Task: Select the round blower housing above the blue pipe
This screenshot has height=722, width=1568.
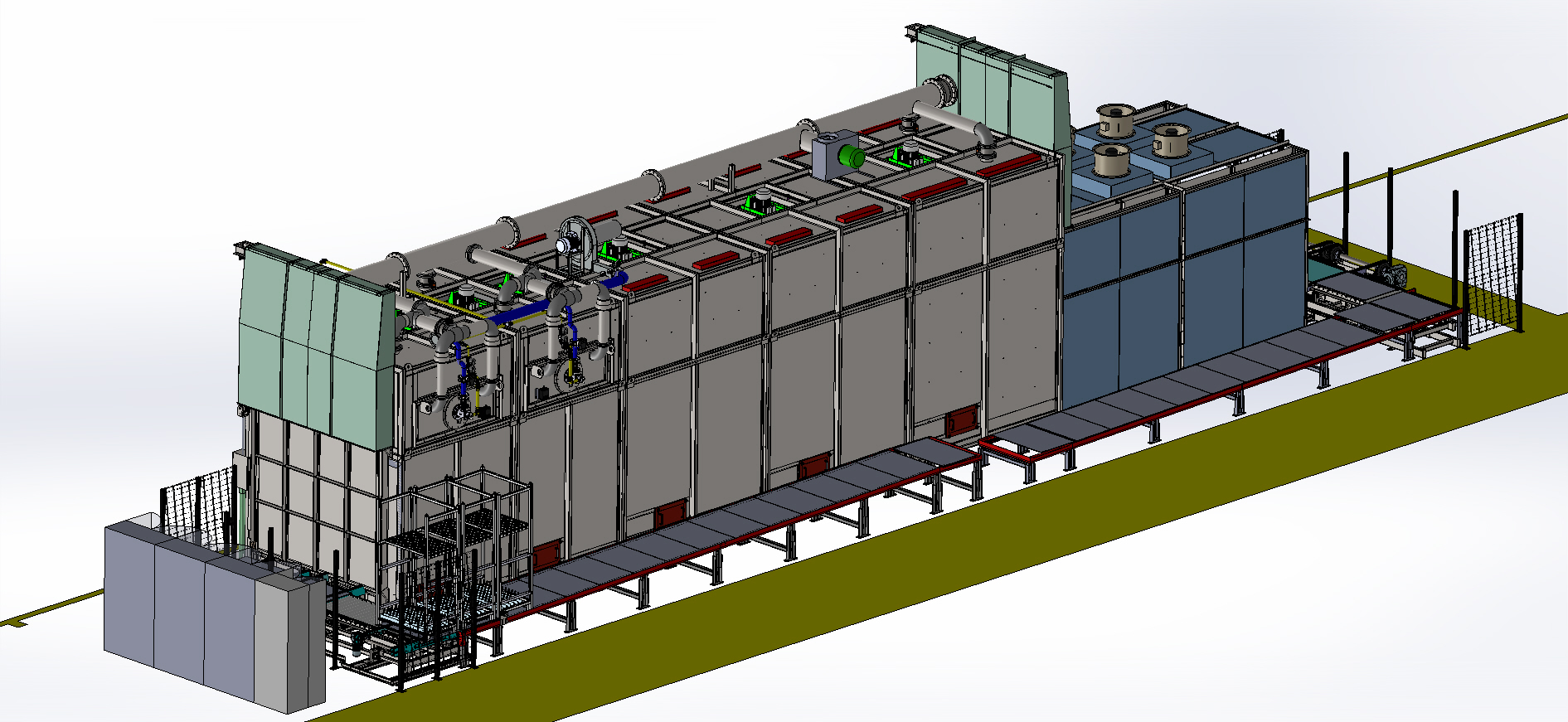Action: point(573,236)
